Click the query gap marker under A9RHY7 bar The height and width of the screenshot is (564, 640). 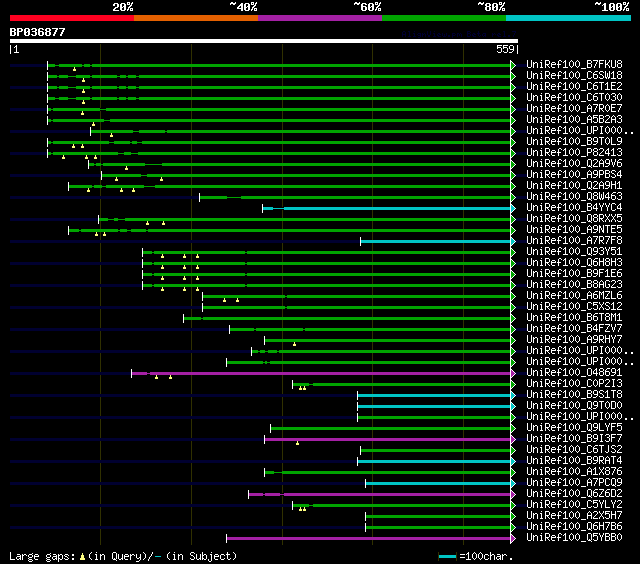[294, 344]
